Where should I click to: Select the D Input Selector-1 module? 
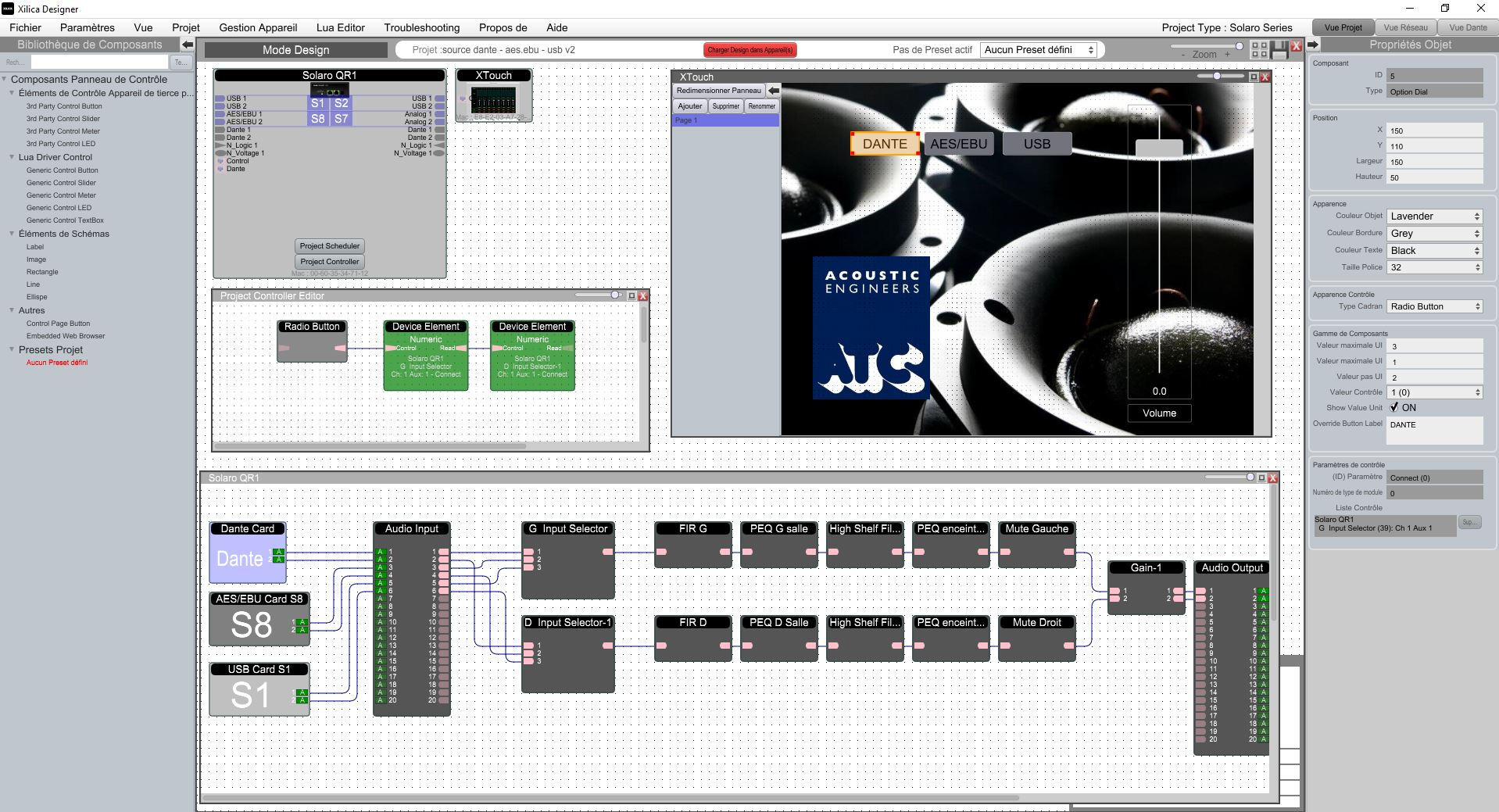[567, 654]
